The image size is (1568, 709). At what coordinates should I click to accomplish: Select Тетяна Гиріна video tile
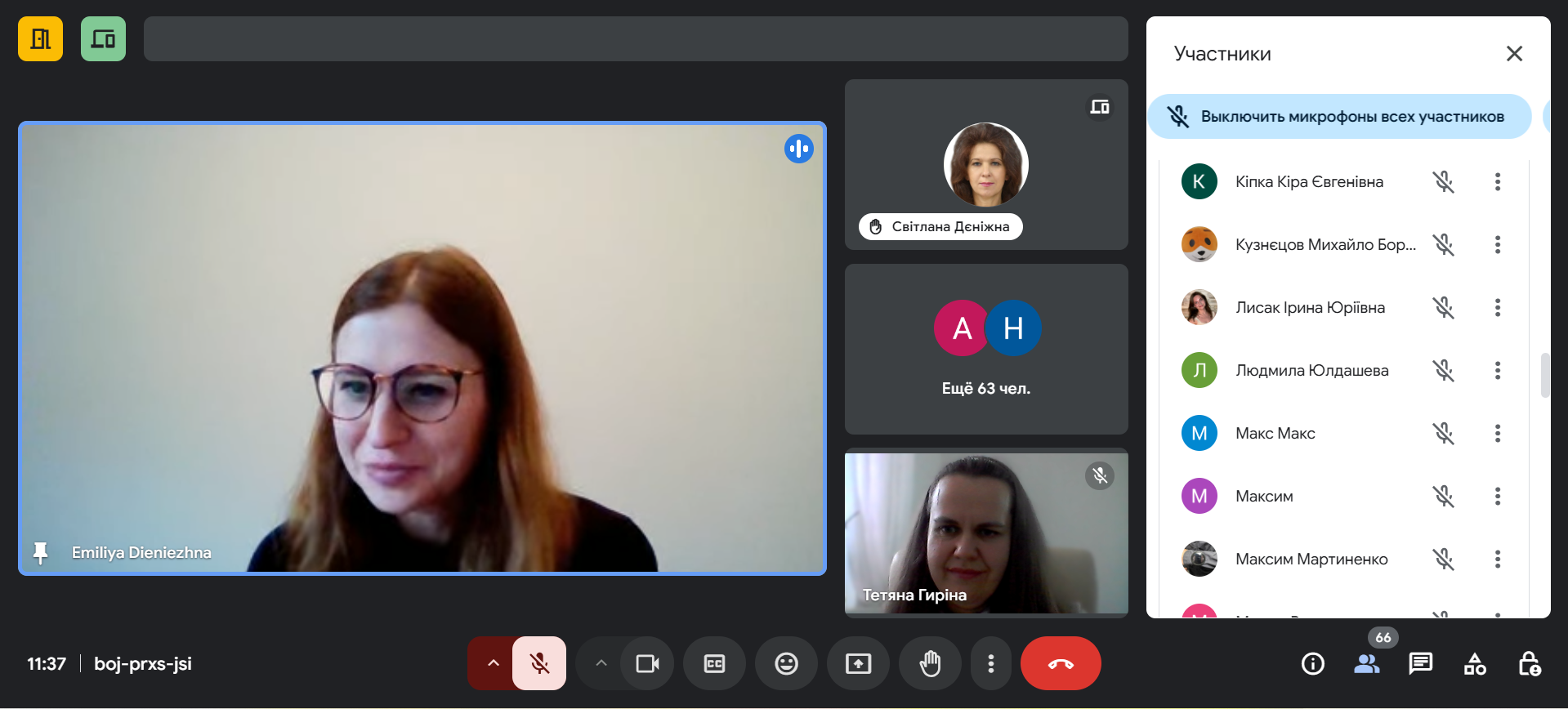click(986, 533)
